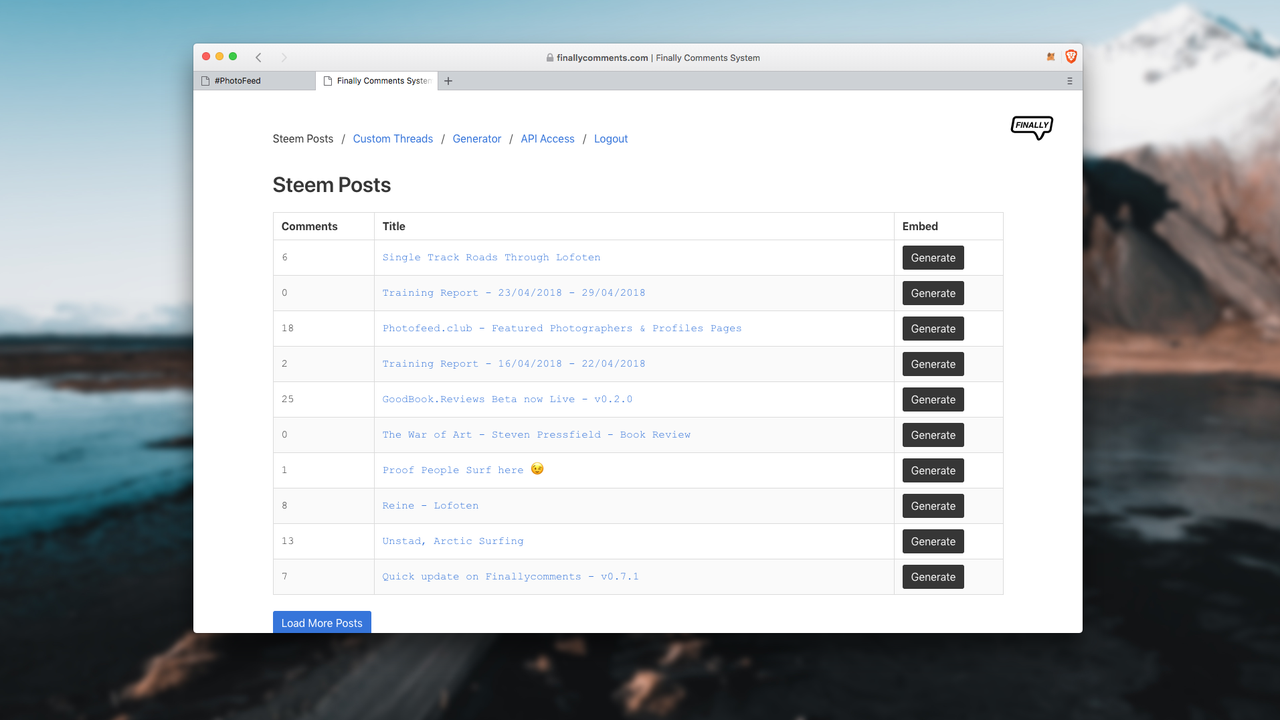Click the browser back arrow
The width and height of the screenshot is (1280, 720).
click(258, 58)
